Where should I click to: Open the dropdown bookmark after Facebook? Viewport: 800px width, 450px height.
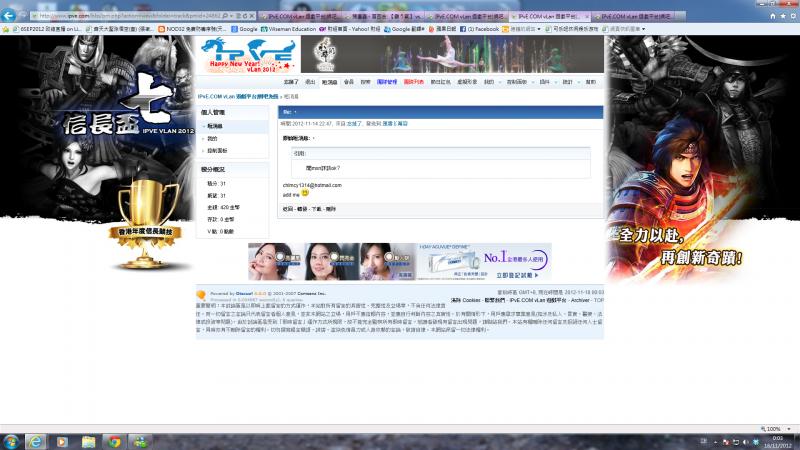521,29
